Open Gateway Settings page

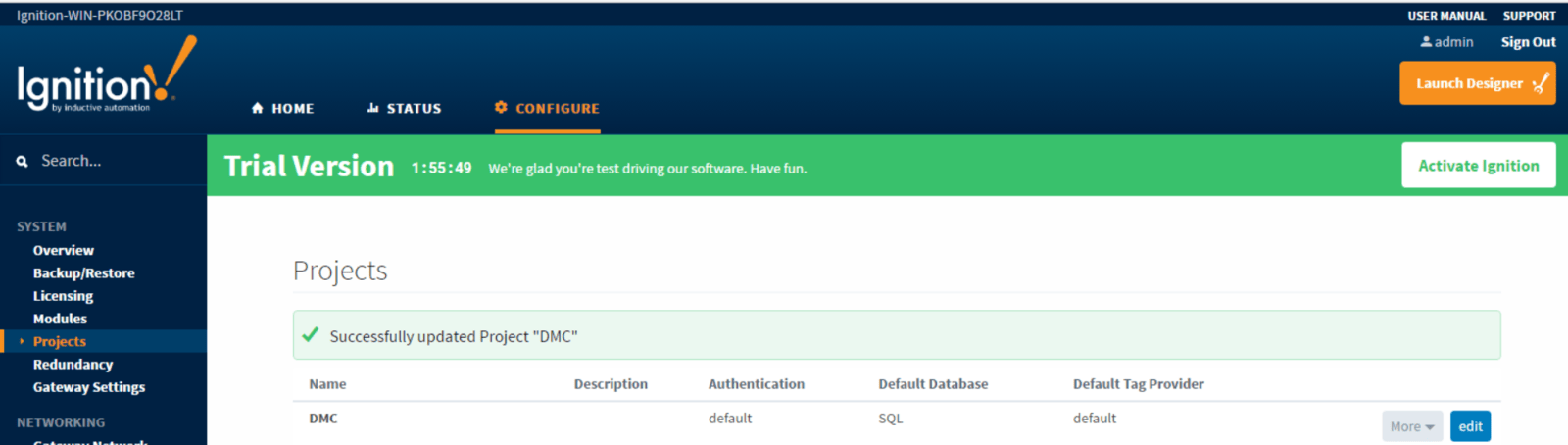89,387
